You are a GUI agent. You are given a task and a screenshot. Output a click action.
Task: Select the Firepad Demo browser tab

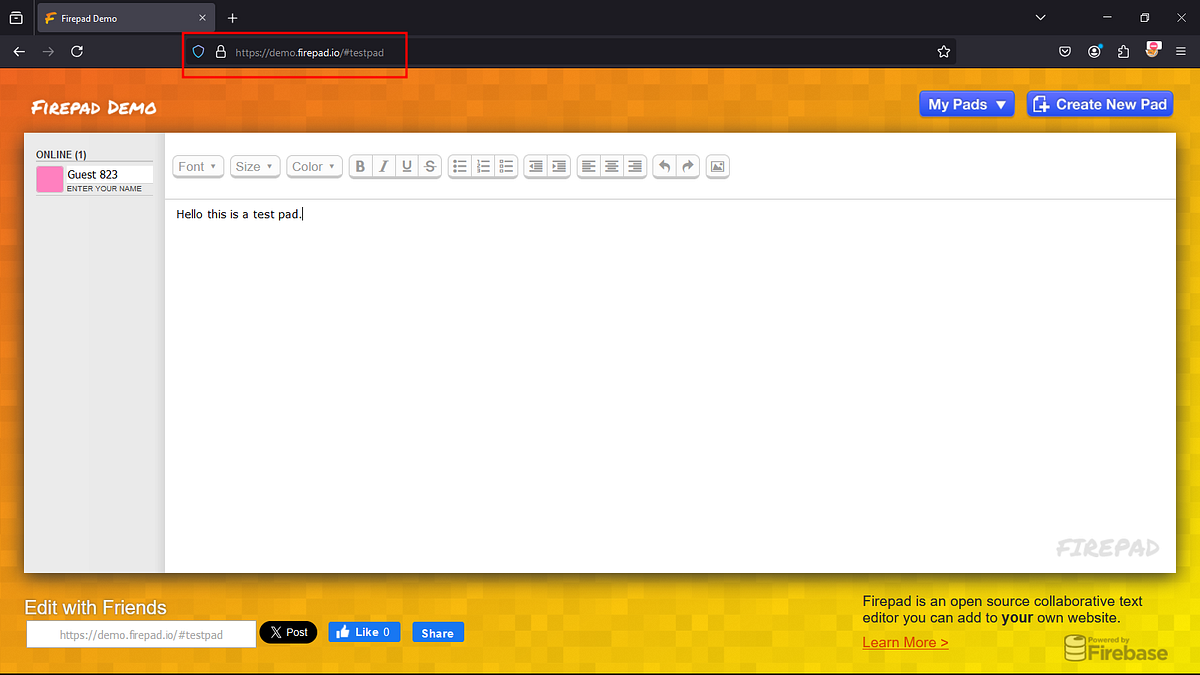pyautogui.click(x=110, y=17)
